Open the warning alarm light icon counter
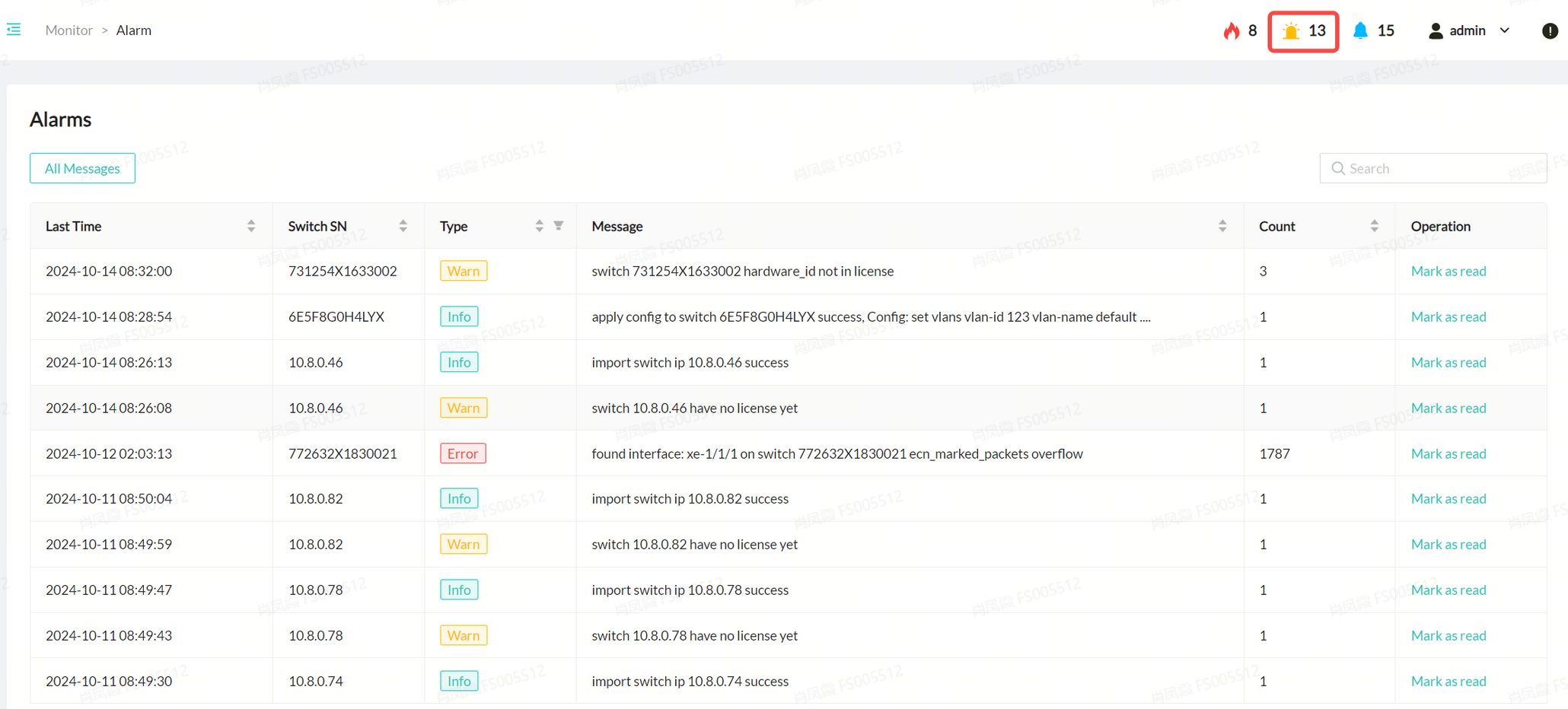 1291,31
